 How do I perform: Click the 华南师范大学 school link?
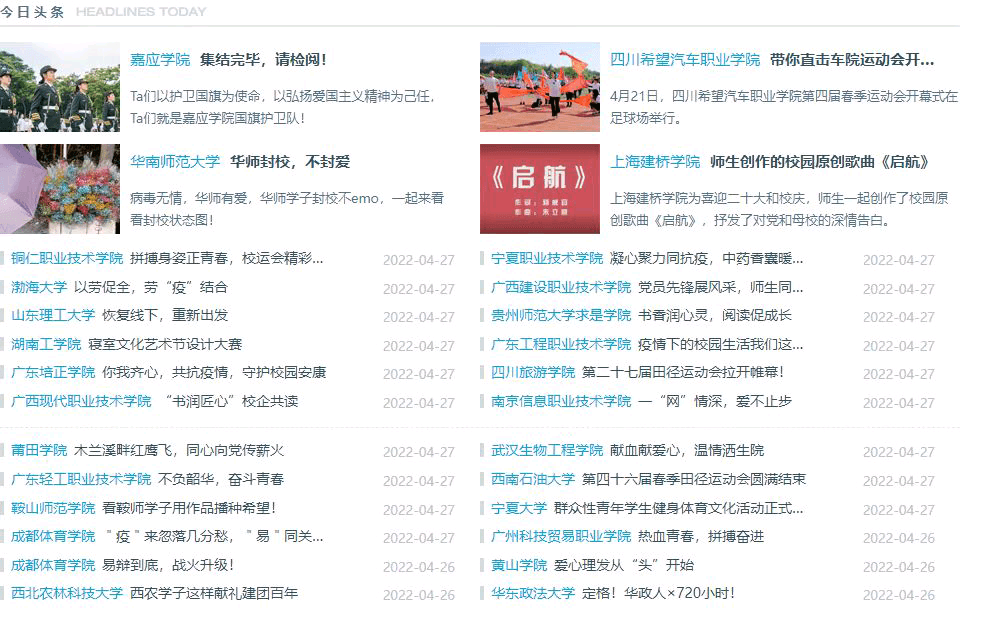point(175,161)
